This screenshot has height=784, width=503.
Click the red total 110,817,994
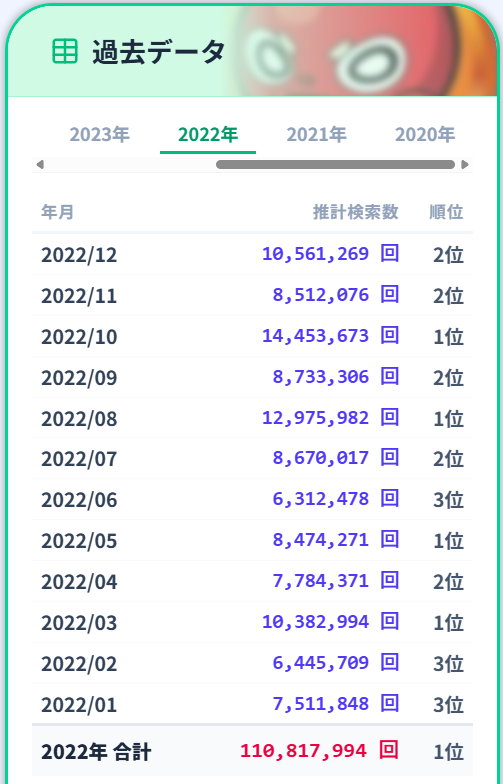[x=304, y=751]
